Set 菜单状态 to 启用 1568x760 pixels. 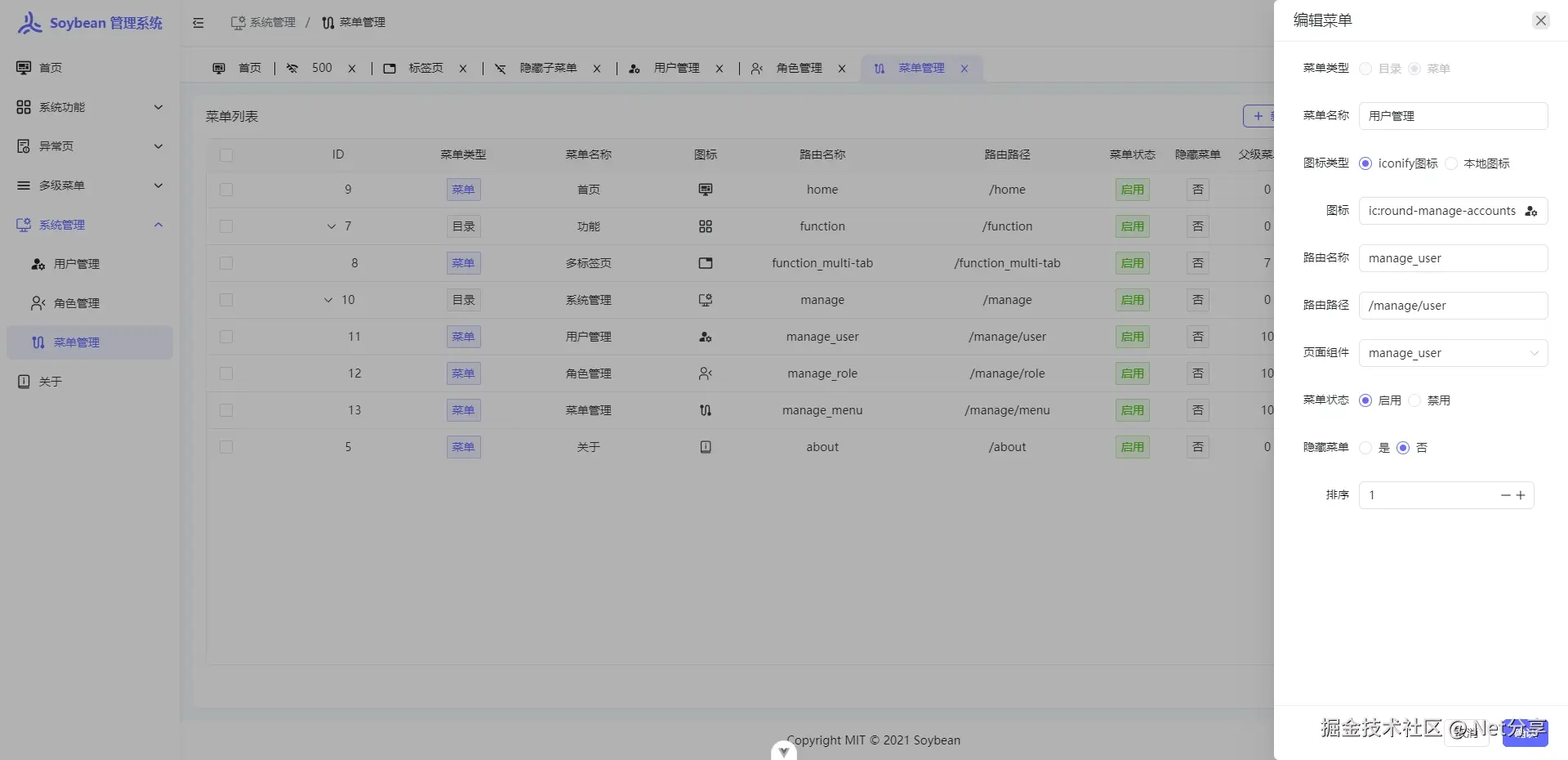1365,400
